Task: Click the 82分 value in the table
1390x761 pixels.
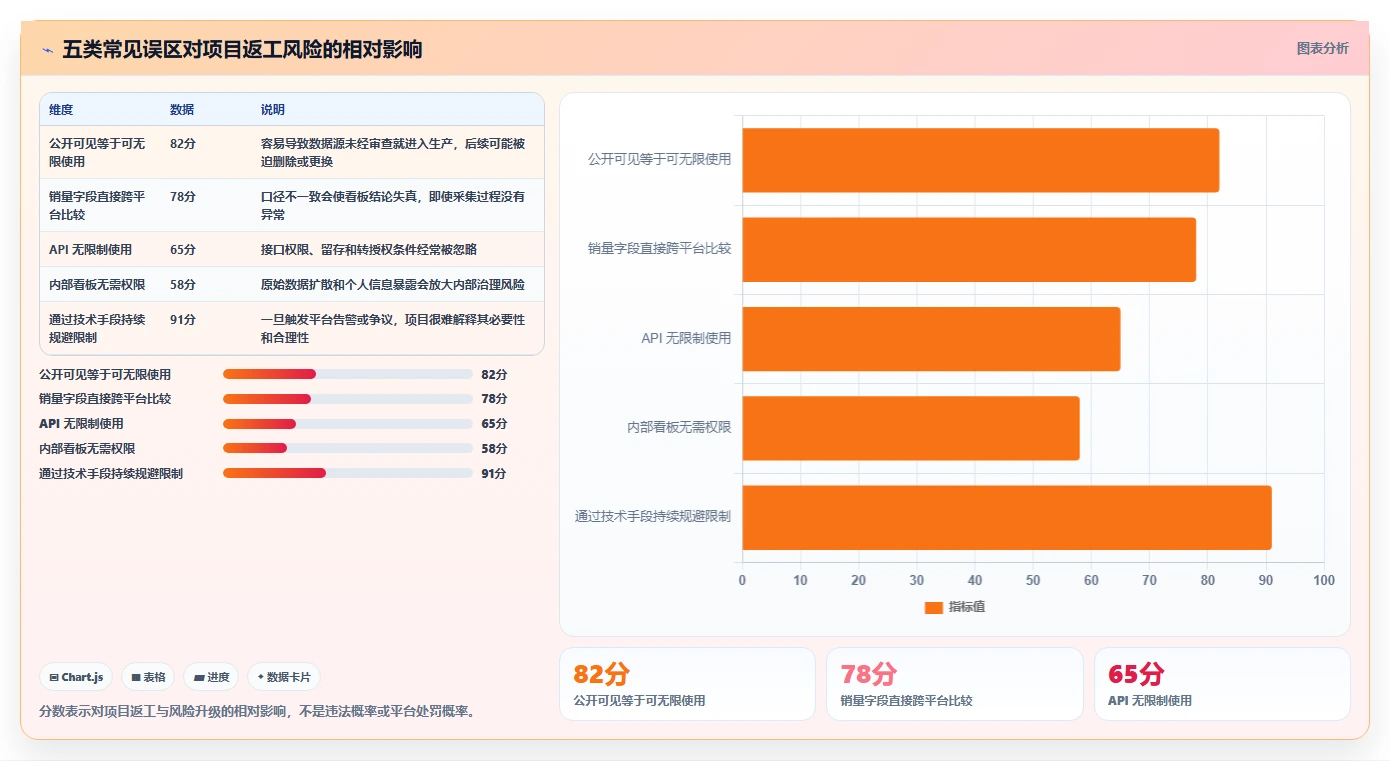Action: [x=183, y=144]
